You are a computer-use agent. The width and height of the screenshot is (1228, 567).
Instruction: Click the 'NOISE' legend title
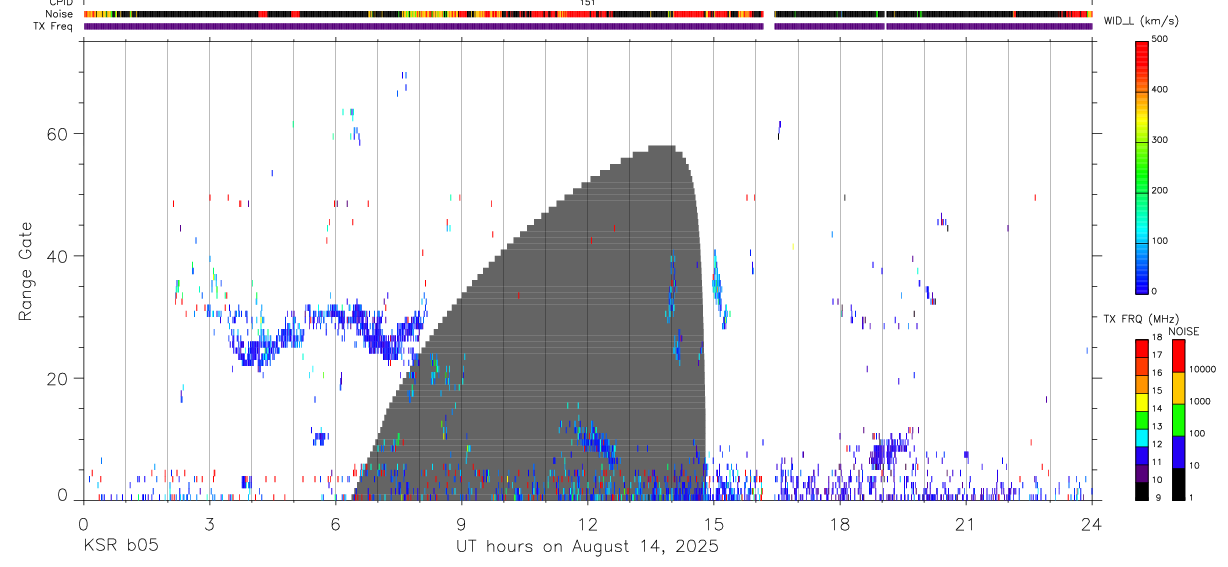(1183, 331)
